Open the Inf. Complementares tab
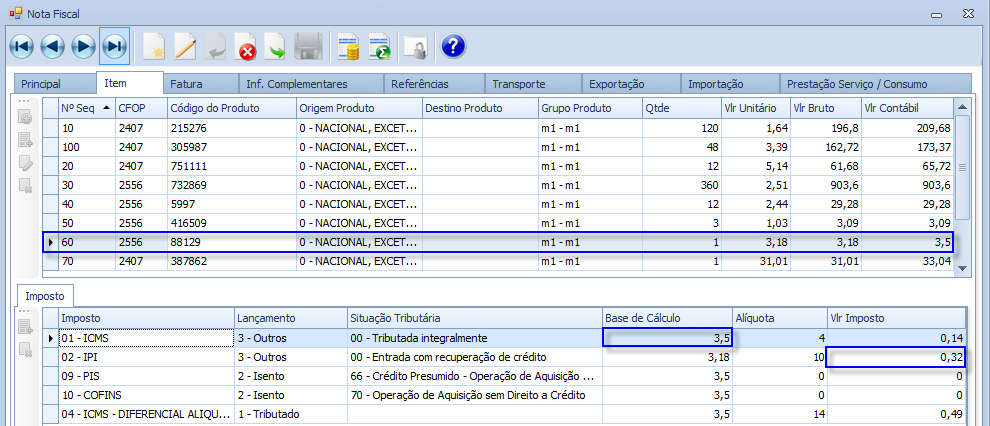Image resolution: width=990 pixels, height=426 pixels. [310, 84]
